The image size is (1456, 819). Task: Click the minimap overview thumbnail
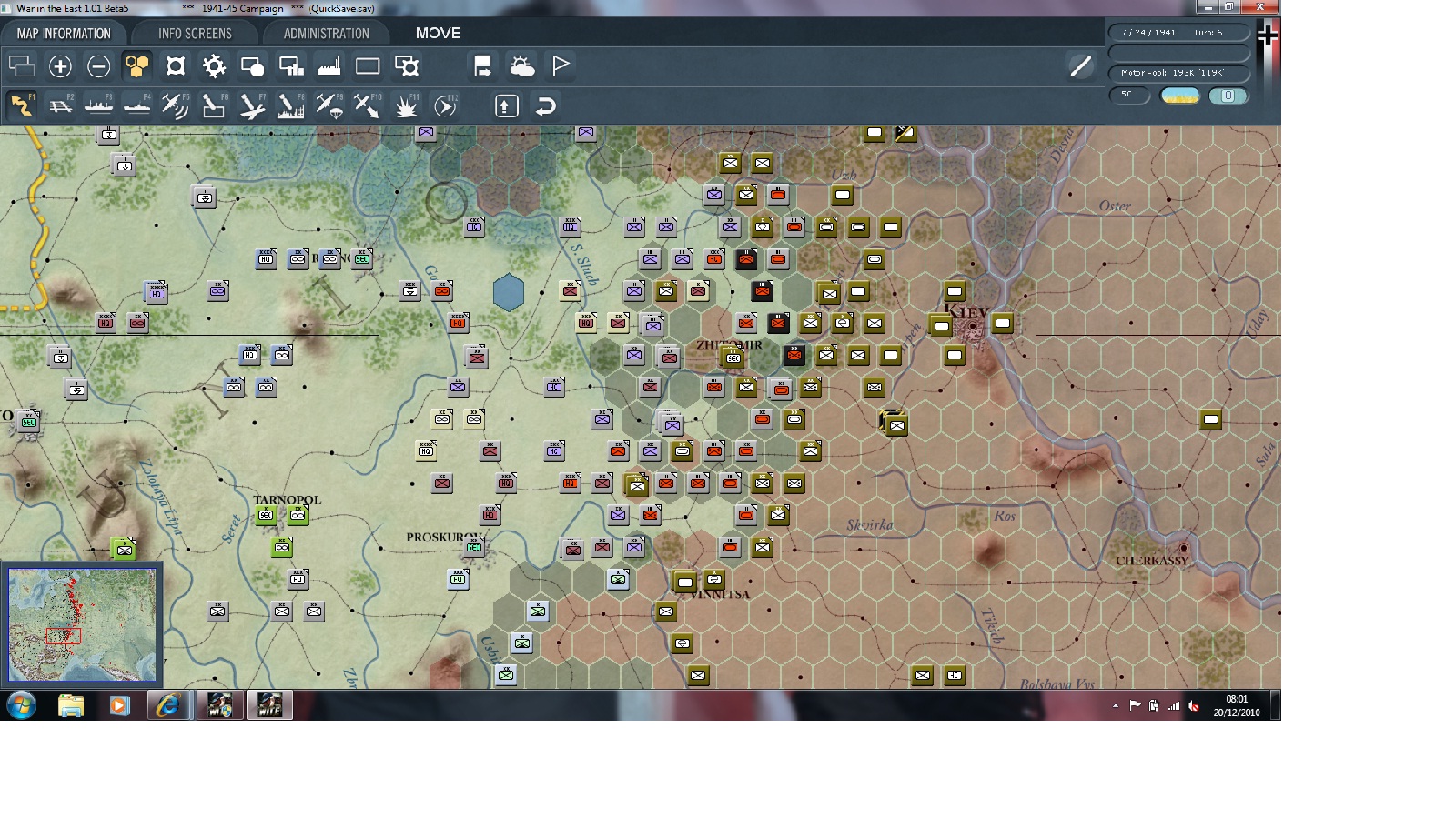(82, 624)
